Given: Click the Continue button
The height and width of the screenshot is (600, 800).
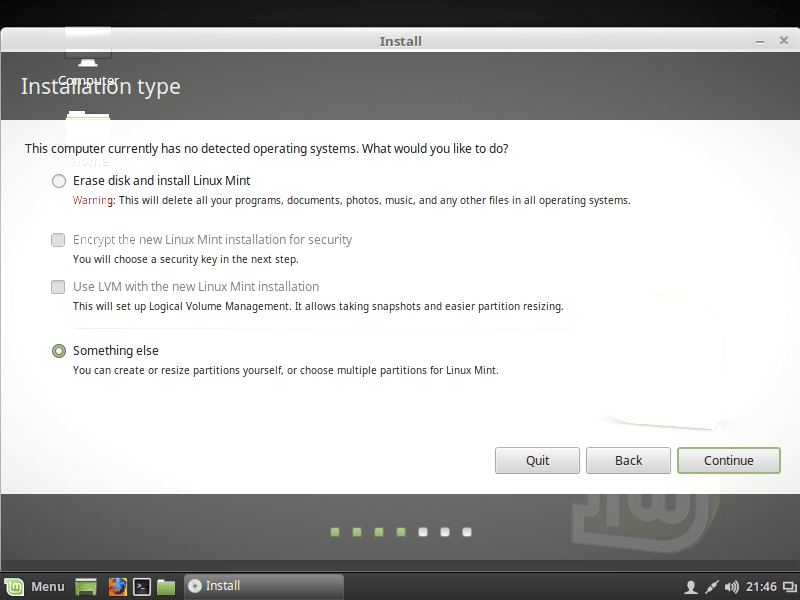Looking at the screenshot, I should coord(729,460).
